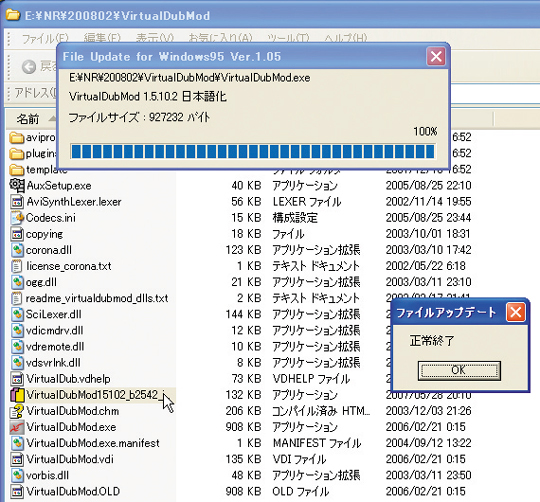Open the お気に入り menu in Explorer
540x502 pixels.
pos(220,38)
